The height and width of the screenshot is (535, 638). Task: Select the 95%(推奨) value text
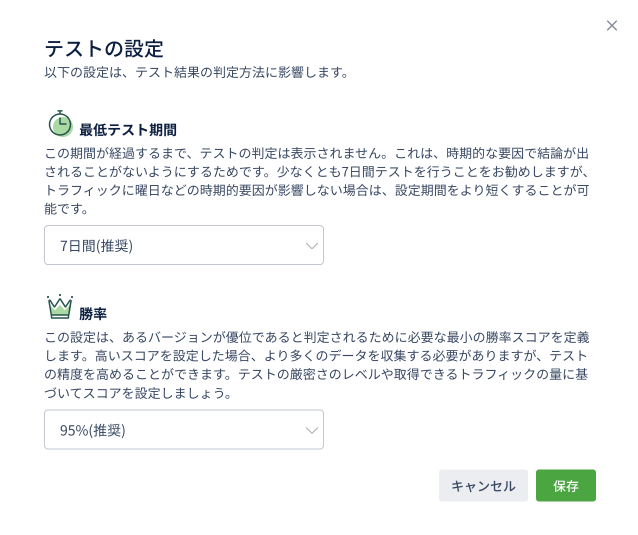(x=92, y=430)
